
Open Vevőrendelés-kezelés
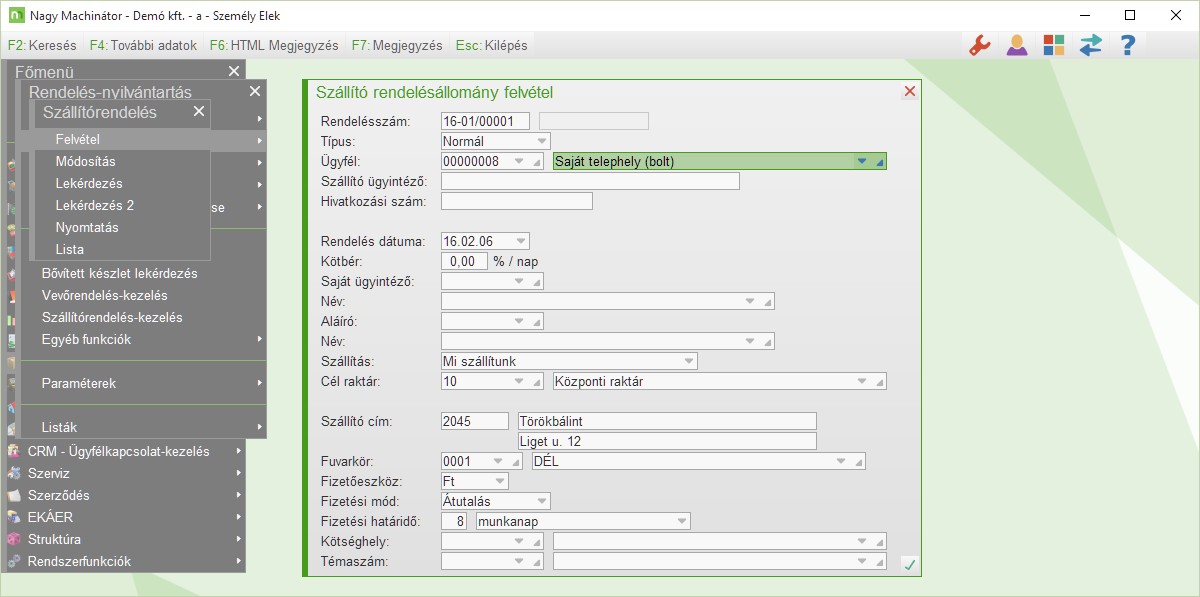104,295
